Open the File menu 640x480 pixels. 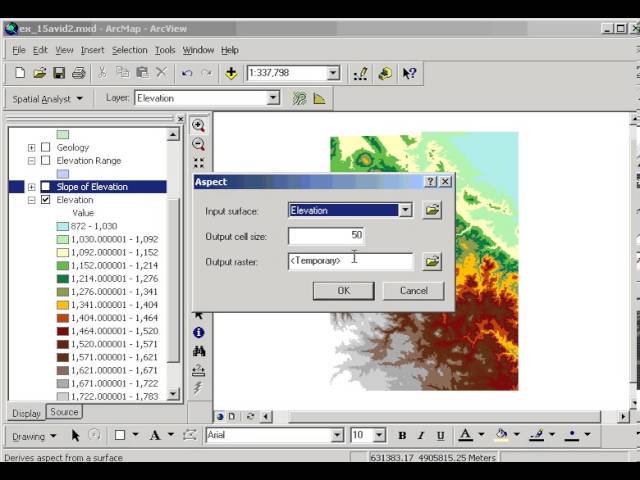[x=19, y=50]
